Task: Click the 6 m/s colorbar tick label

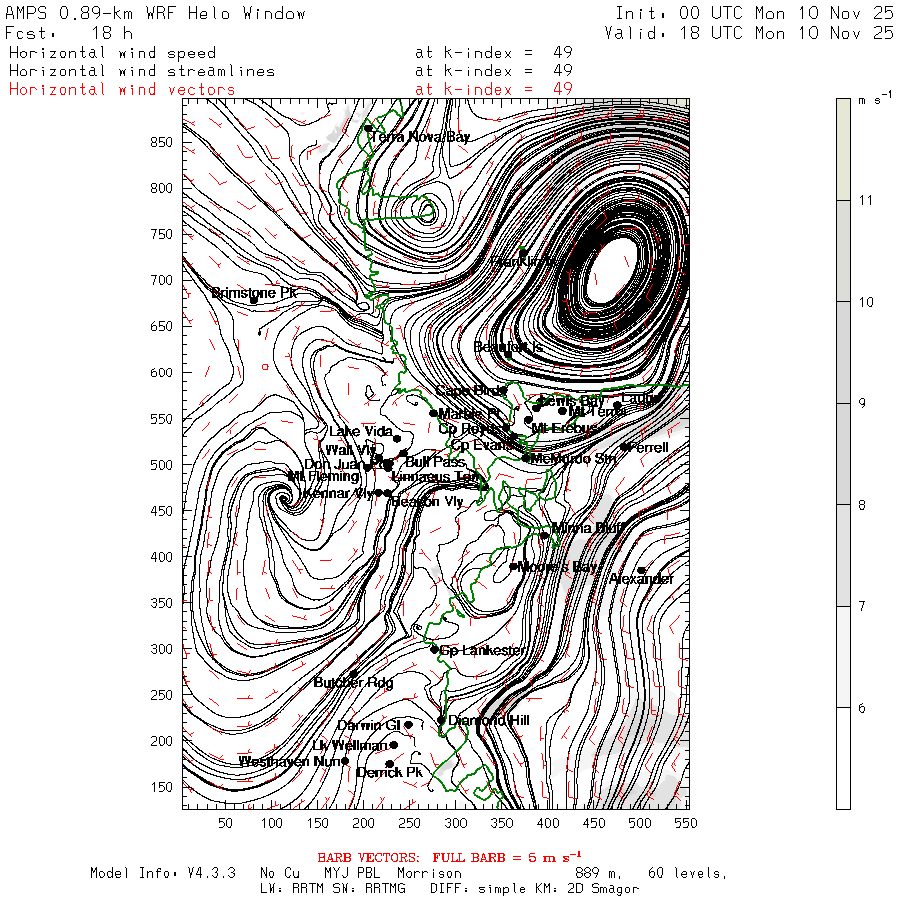Action: coord(862,708)
